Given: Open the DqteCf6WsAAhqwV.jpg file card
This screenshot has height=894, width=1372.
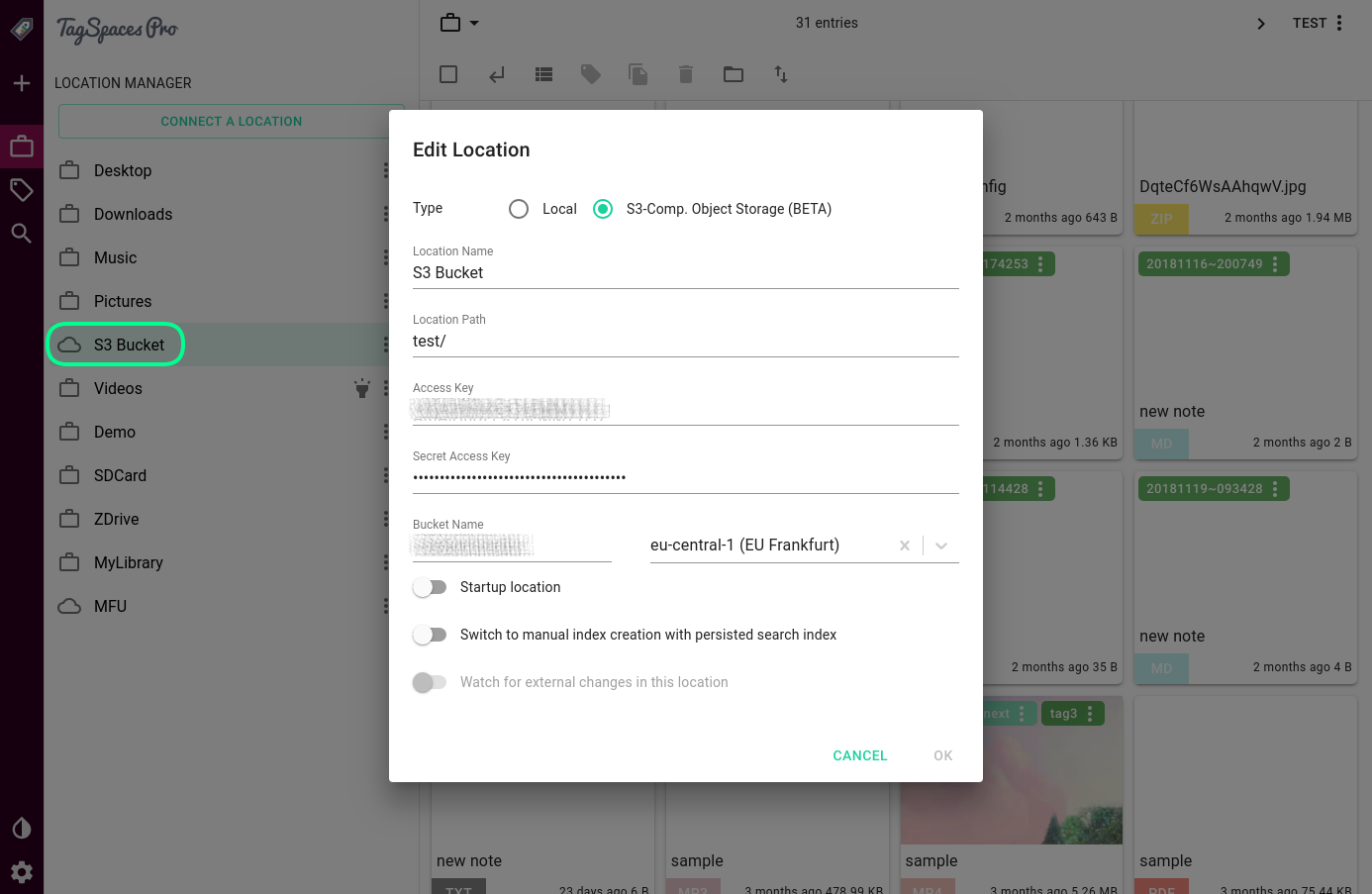Looking at the screenshot, I should [1245, 168].
